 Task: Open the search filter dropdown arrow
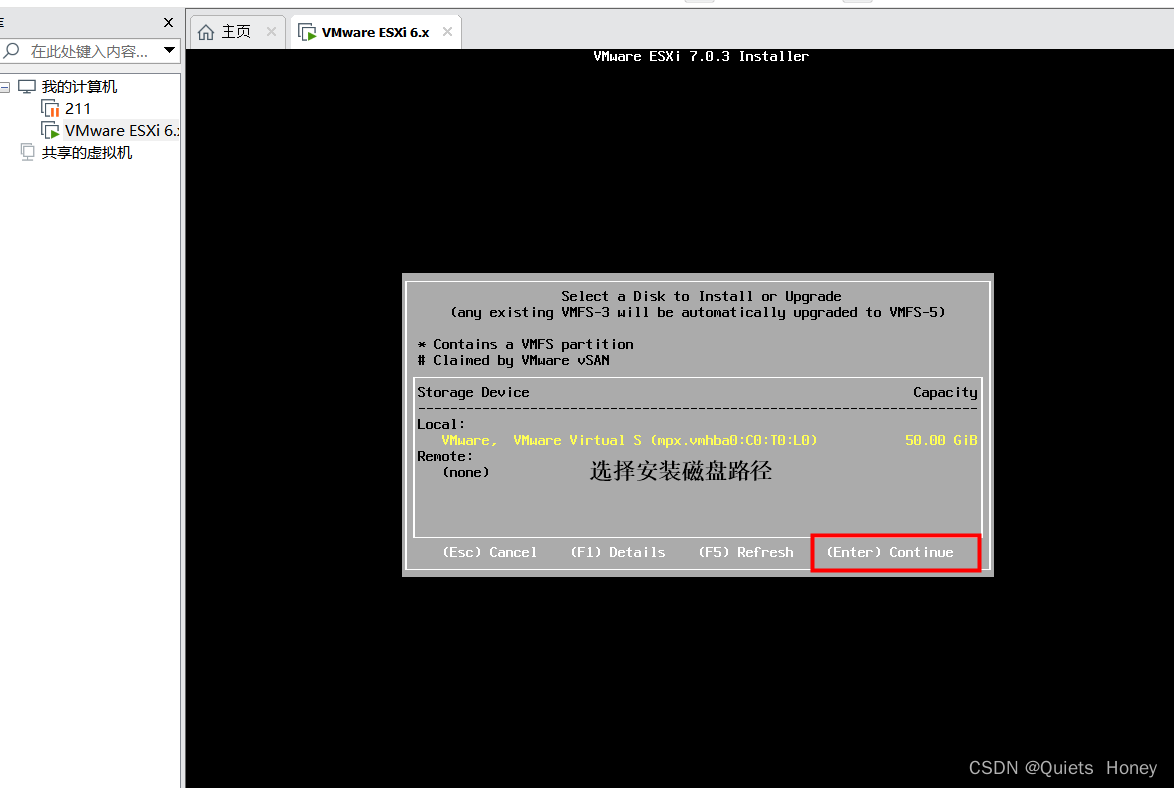pyautogui.click(x=169, y=50)
